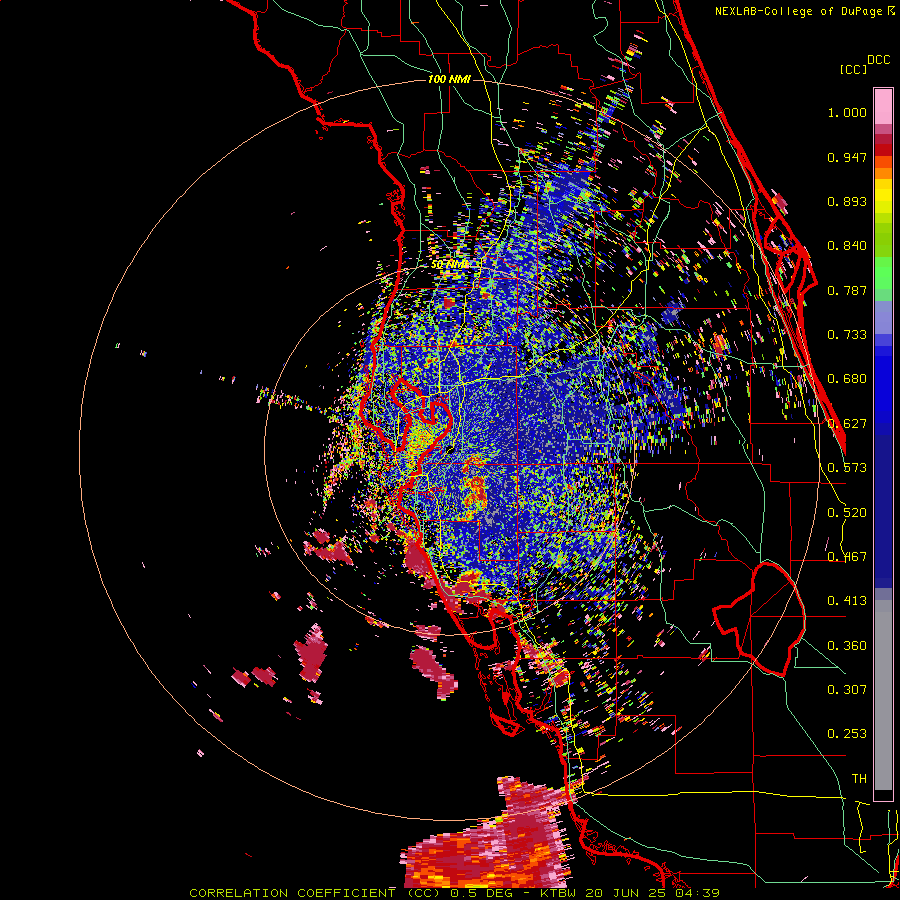This screenshot has width=900, height=900.
Task: Click the "0.5 DEG" elevation text in footer
Action: [482, 893]
